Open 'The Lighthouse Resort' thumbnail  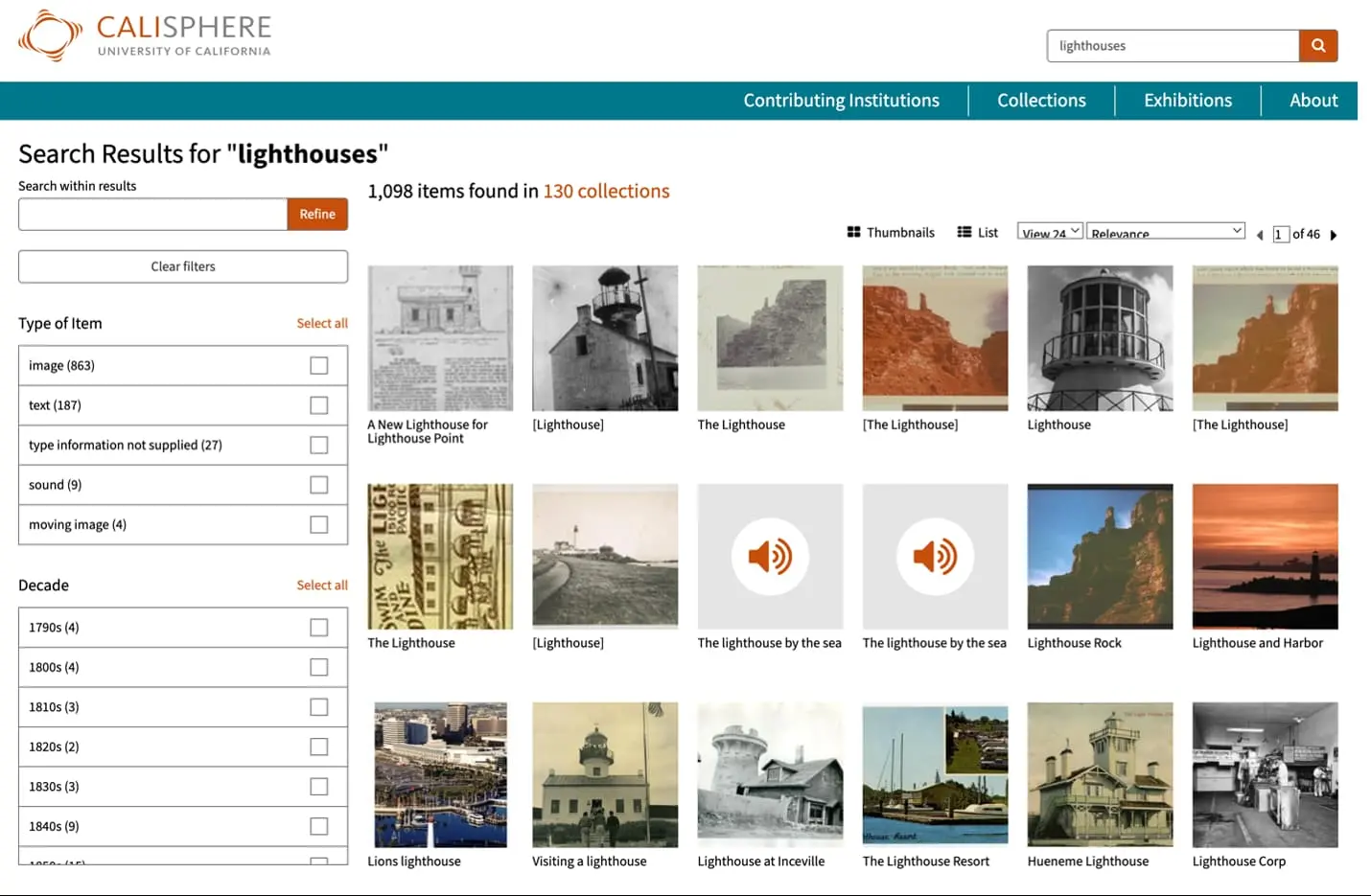[x=935, y=774]
